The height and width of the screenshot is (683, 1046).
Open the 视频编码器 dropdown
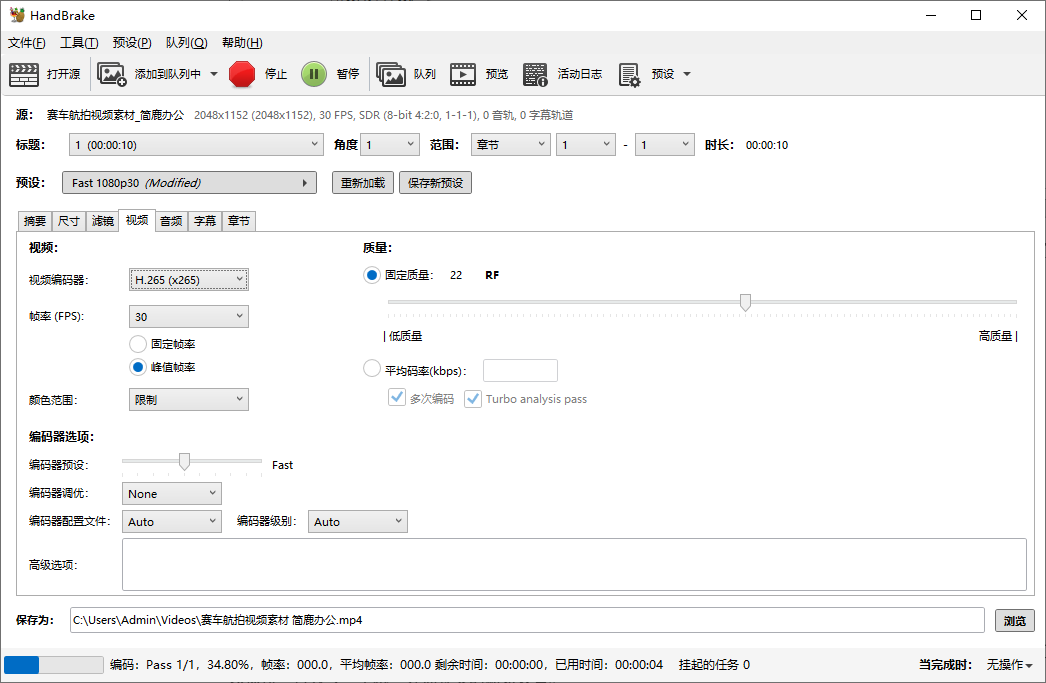(188, 279)
